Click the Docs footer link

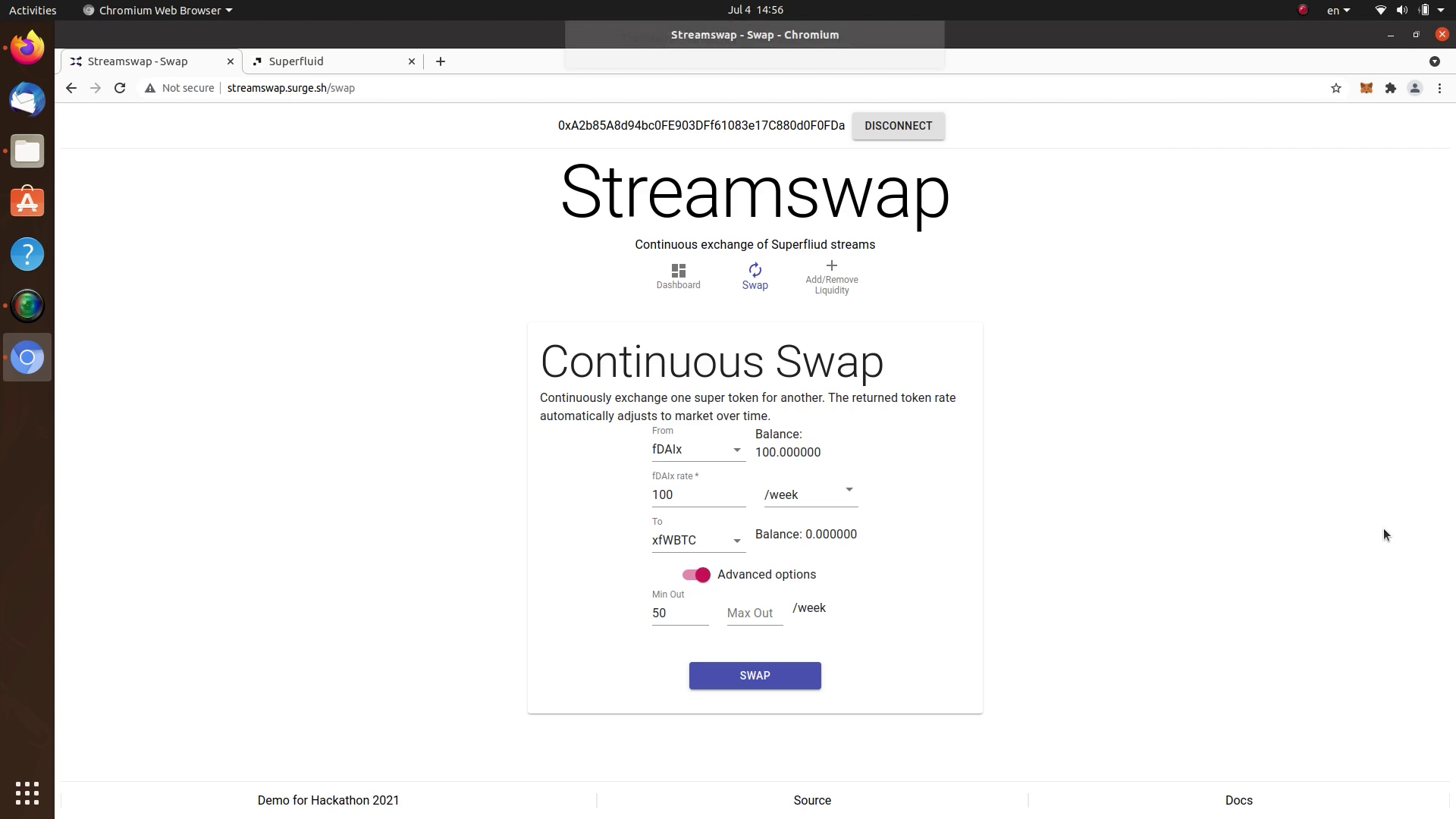1239,800
